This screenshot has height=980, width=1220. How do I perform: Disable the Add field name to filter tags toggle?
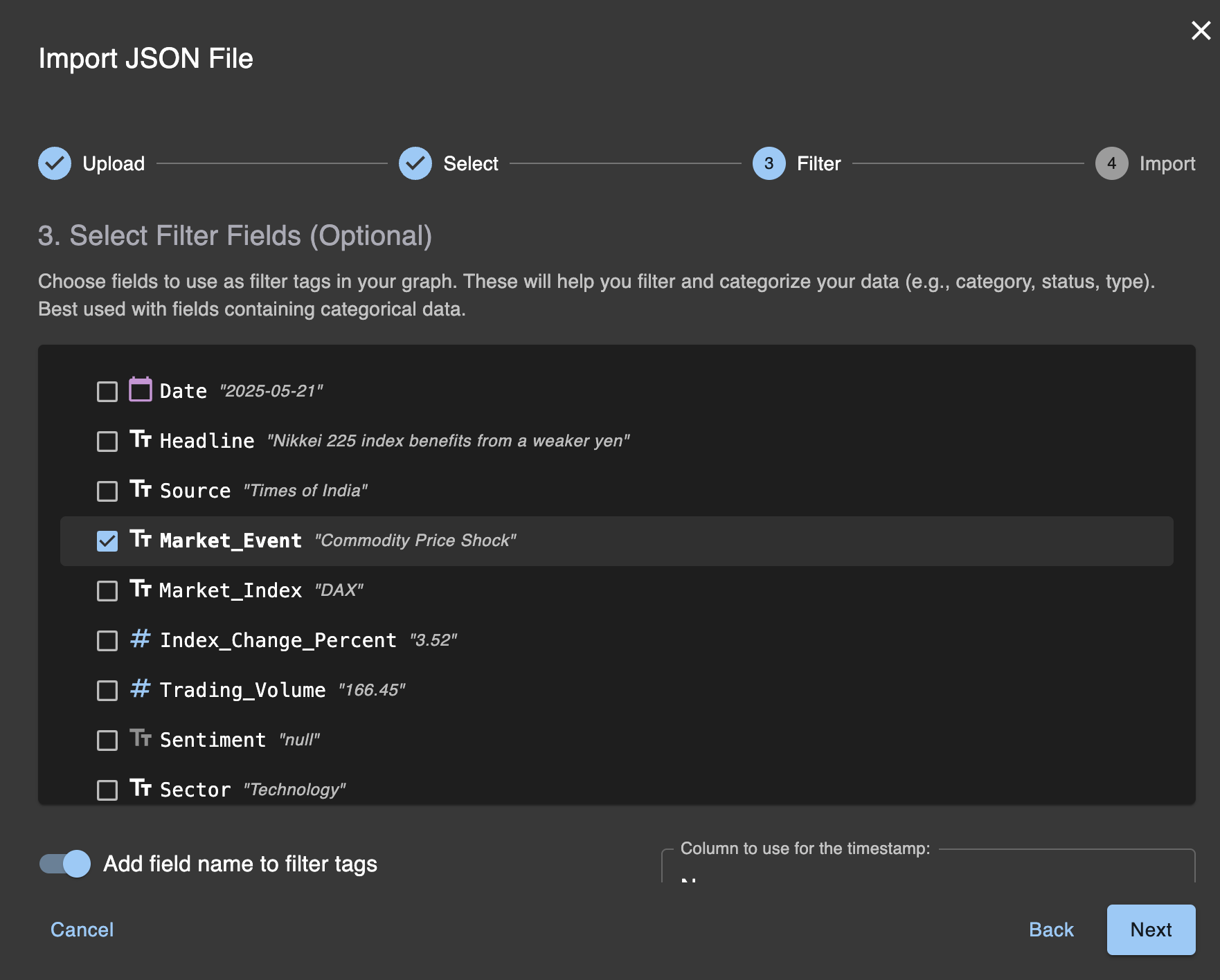(64, 864)
